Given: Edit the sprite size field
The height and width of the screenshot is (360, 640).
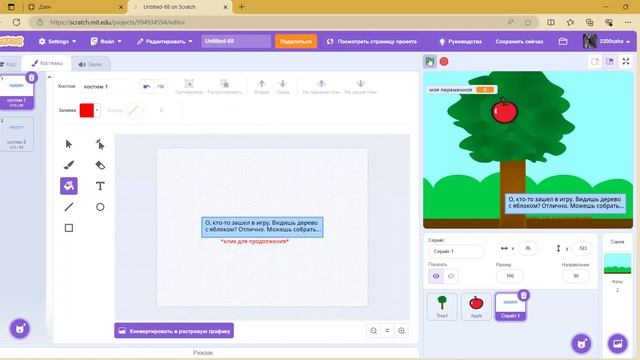Looking at the screenshot, I should (x=510, y=276).
